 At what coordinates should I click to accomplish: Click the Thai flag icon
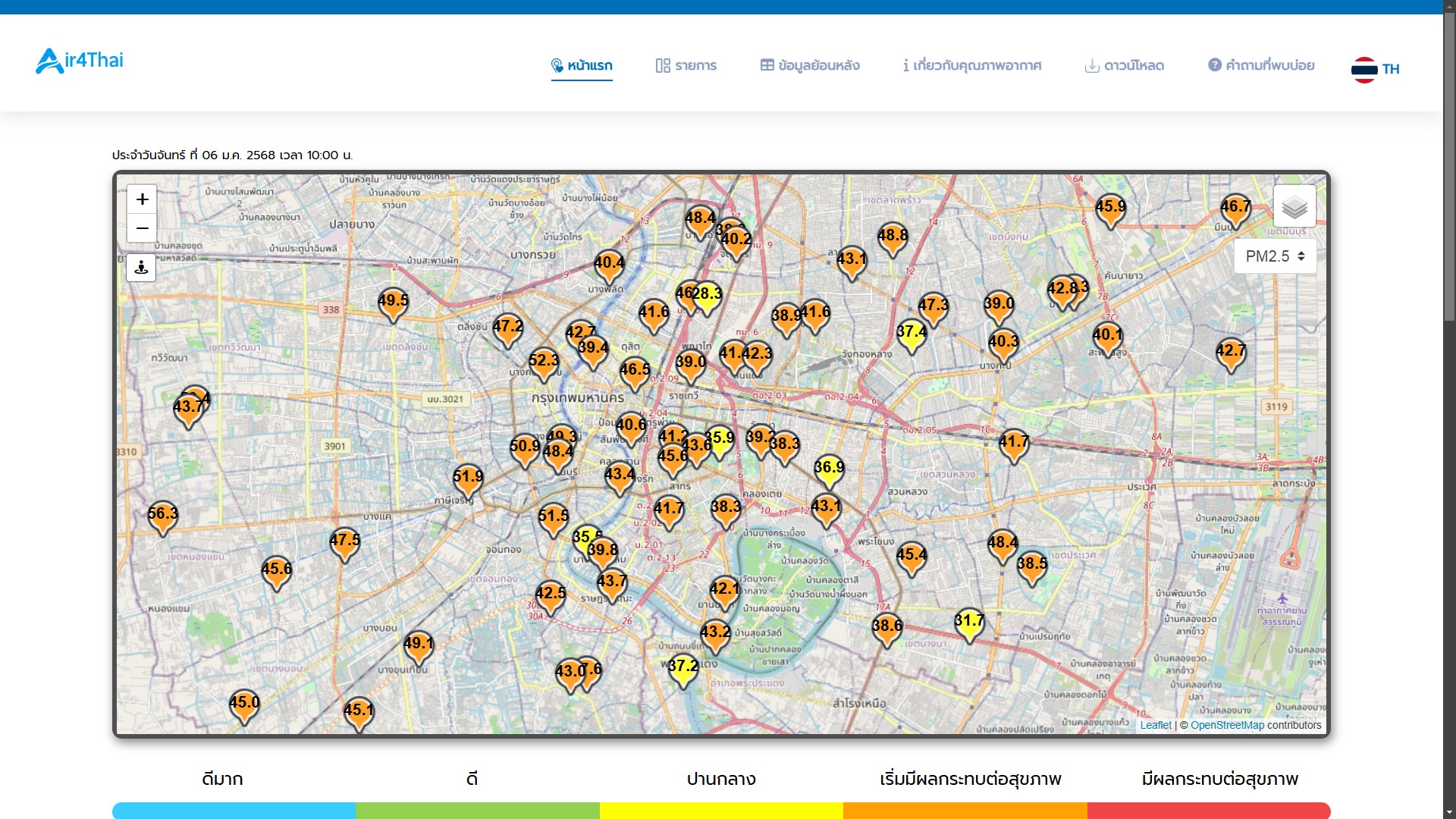click(x=1363, y=69)
